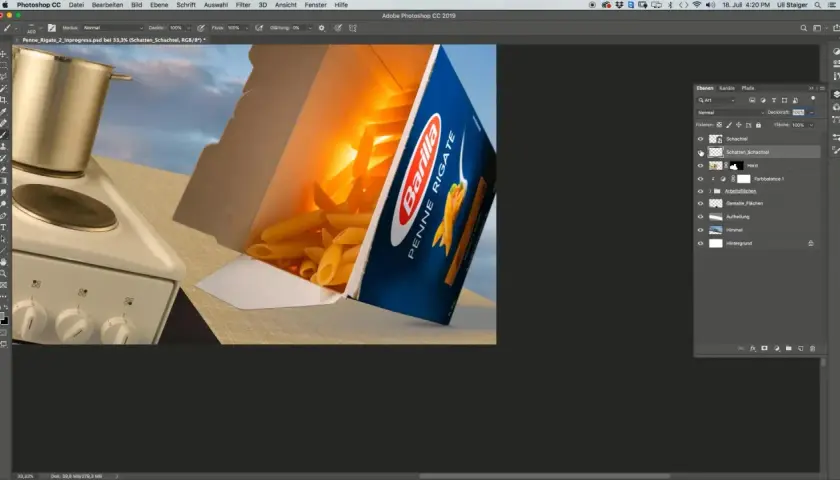Viewport: 840px width, 480px height.
Task: Open brush settings gear in options bar
Action: point(321,28)
